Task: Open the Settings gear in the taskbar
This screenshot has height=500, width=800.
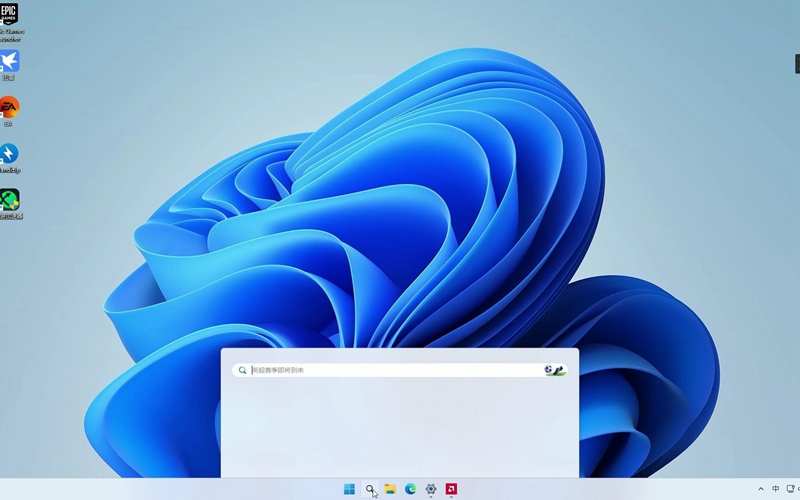Action: click(431, 489)
